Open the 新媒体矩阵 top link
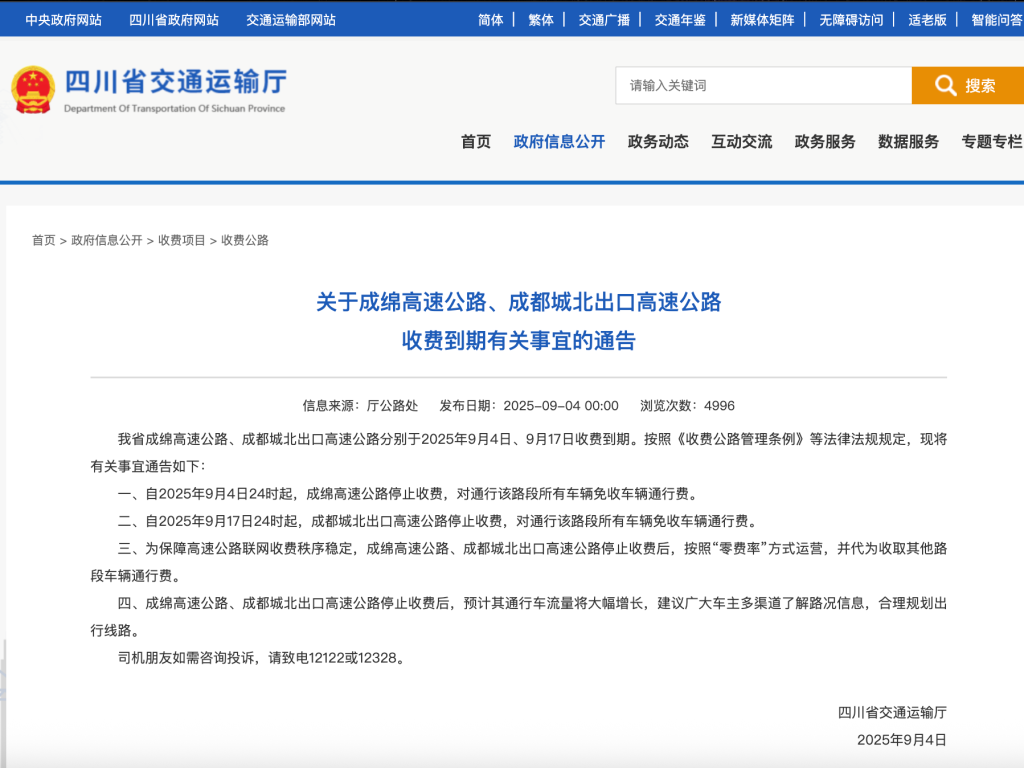The width and height of the screenshot is (1024, 768). point(763,20)
